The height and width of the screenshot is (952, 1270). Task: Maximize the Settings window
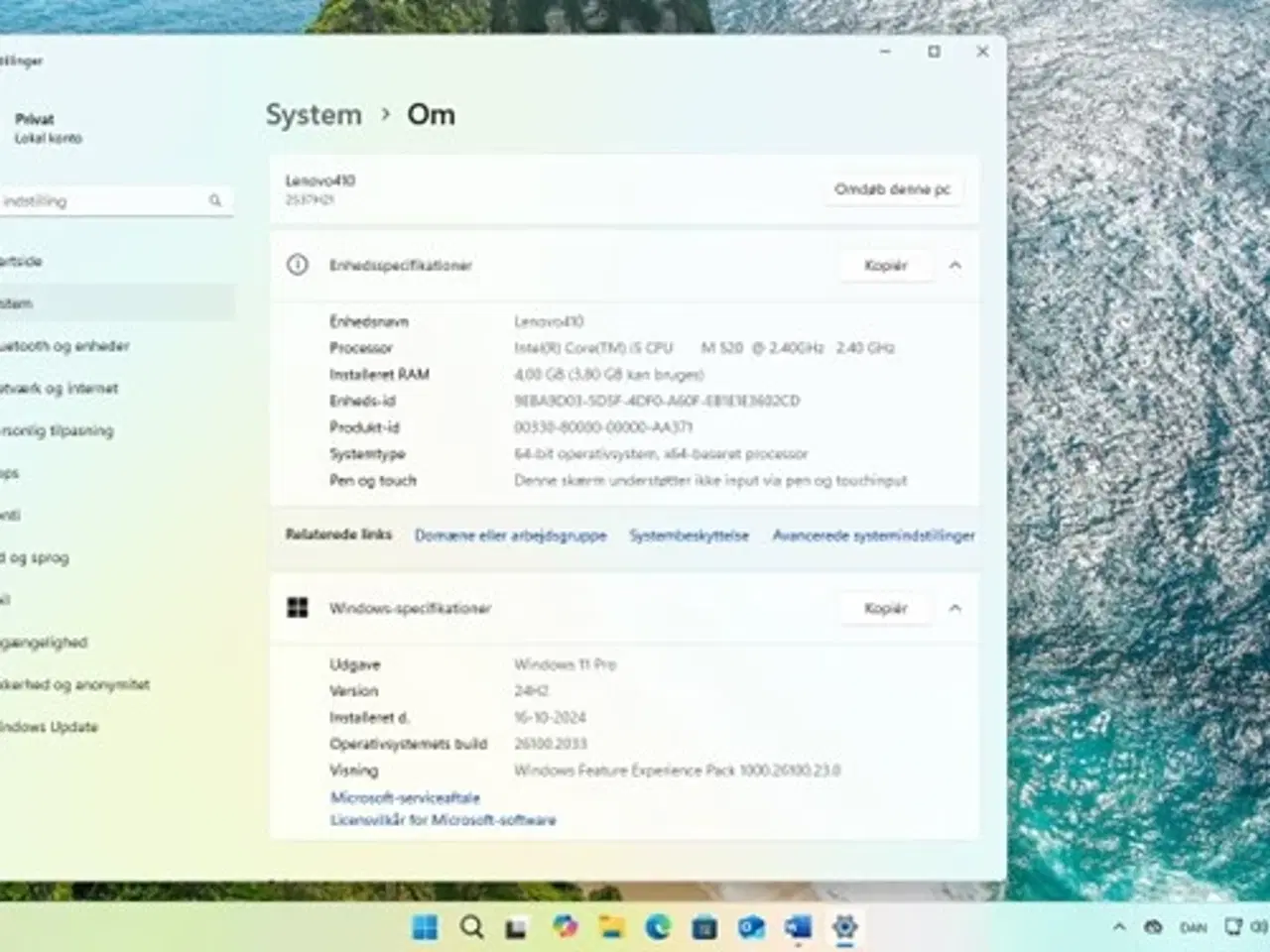point(934,52)
